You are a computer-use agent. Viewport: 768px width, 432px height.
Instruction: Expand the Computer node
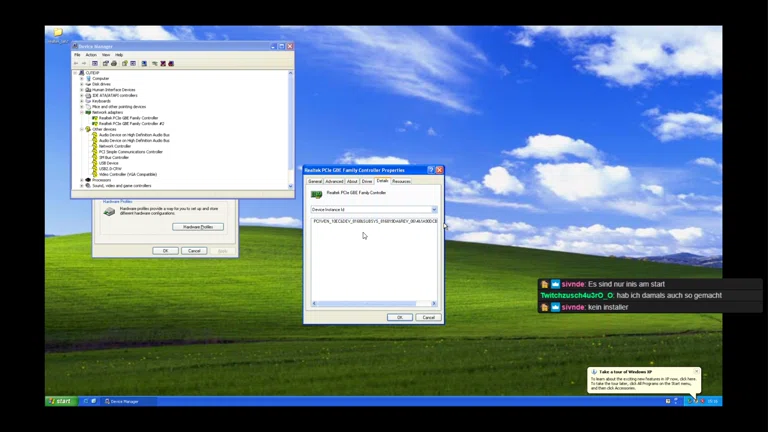point(82,78)
